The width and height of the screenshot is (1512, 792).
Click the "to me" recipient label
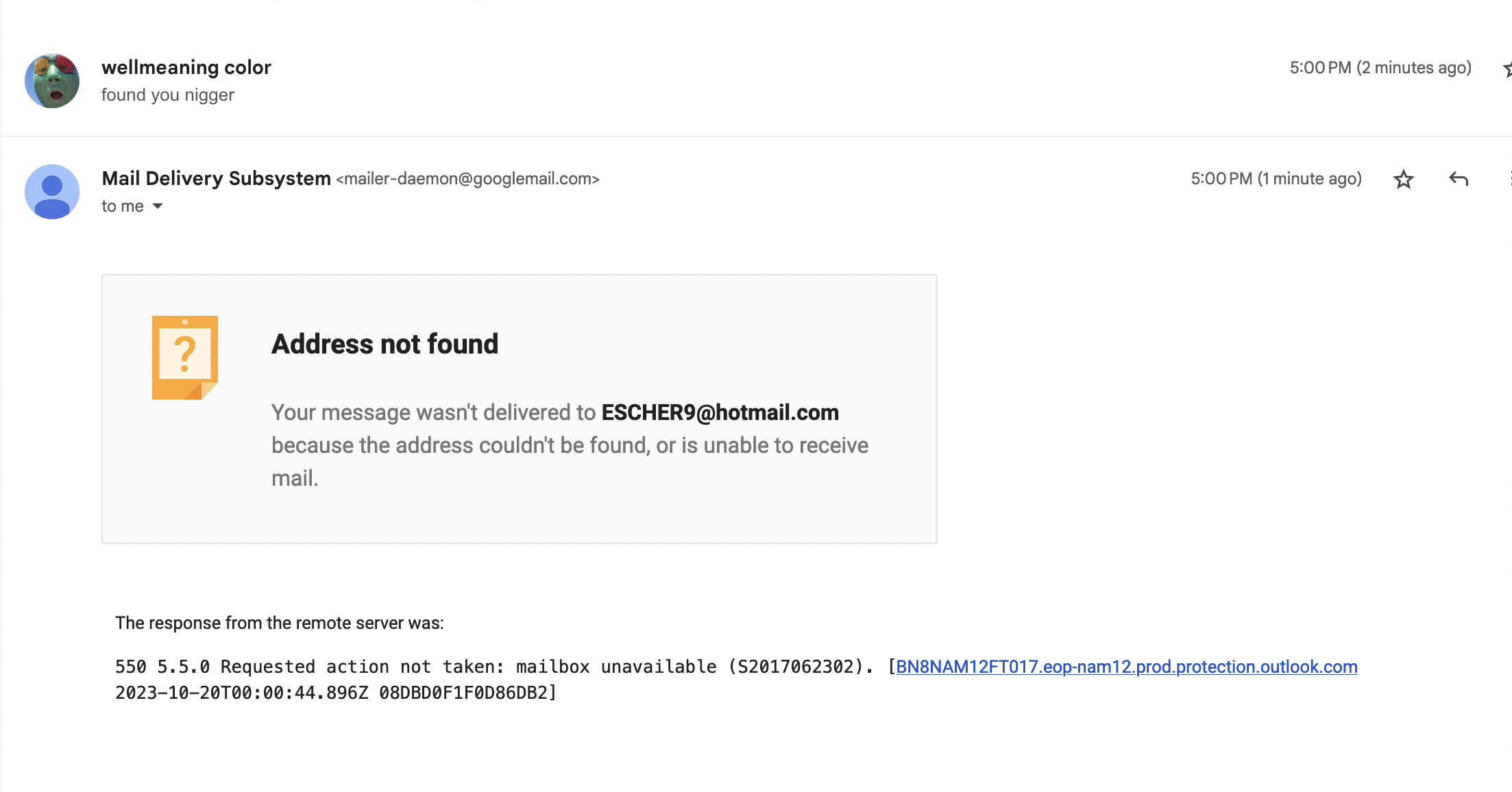(x=123, y=206)
